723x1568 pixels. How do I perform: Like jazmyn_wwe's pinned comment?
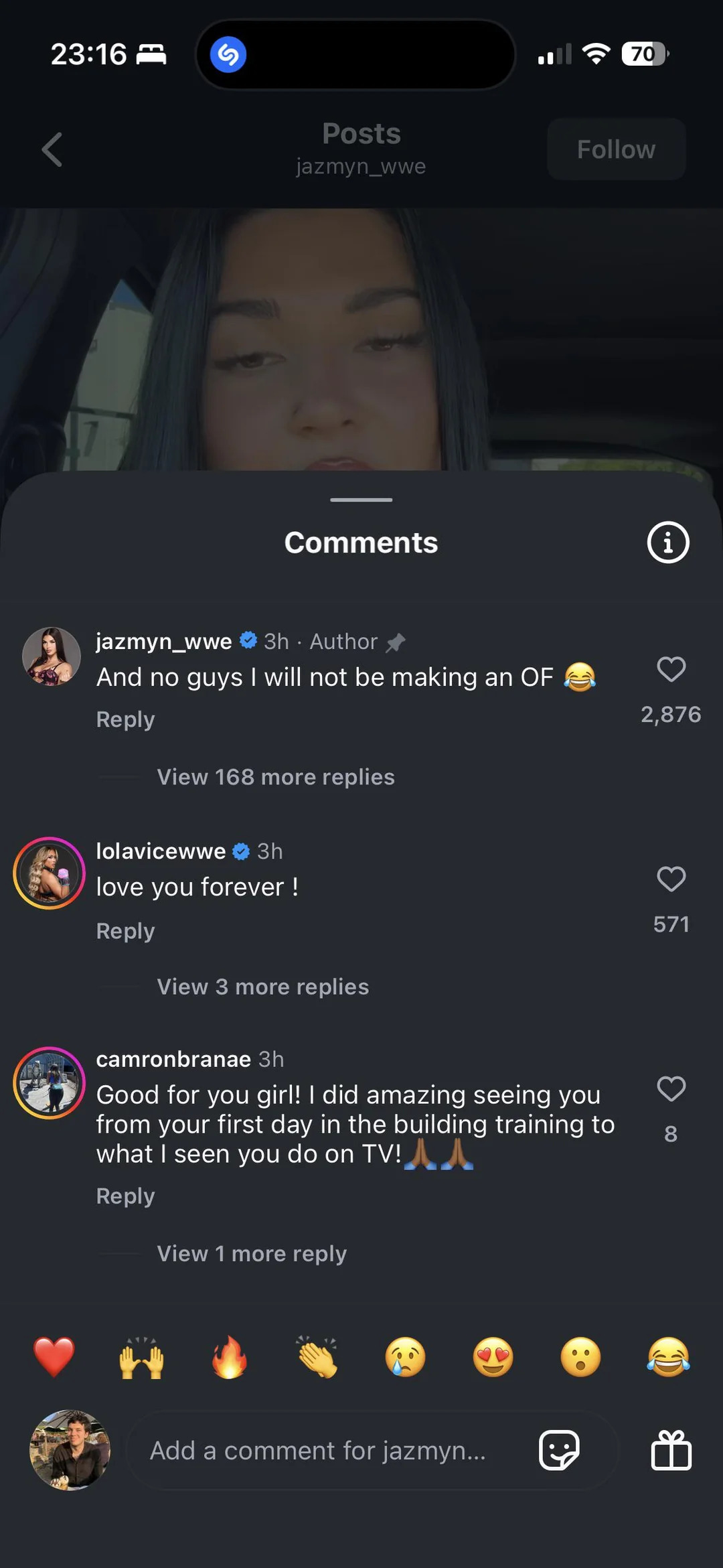pos(671,669)
